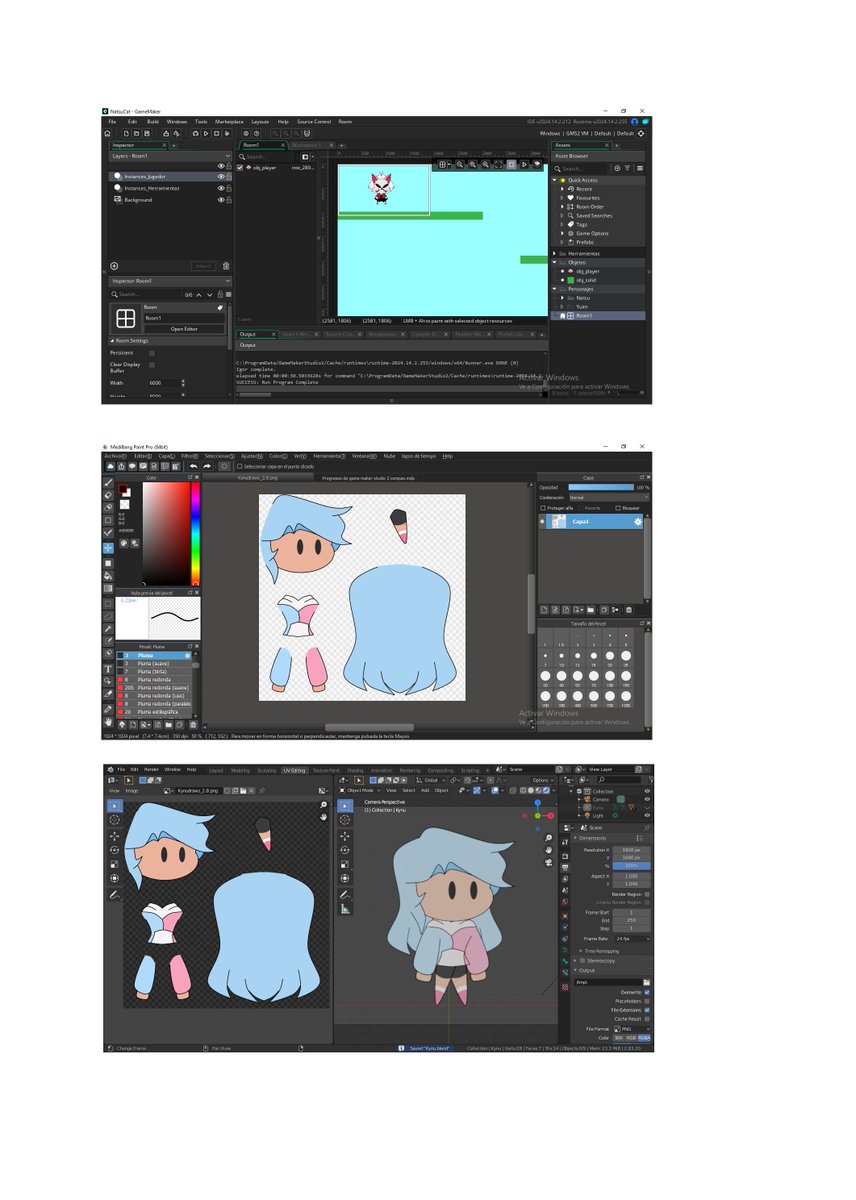Screen dimensions: 856x1200
Task: Tick the Clear Display Buffer checkbox
Action: tap(152, 365)
